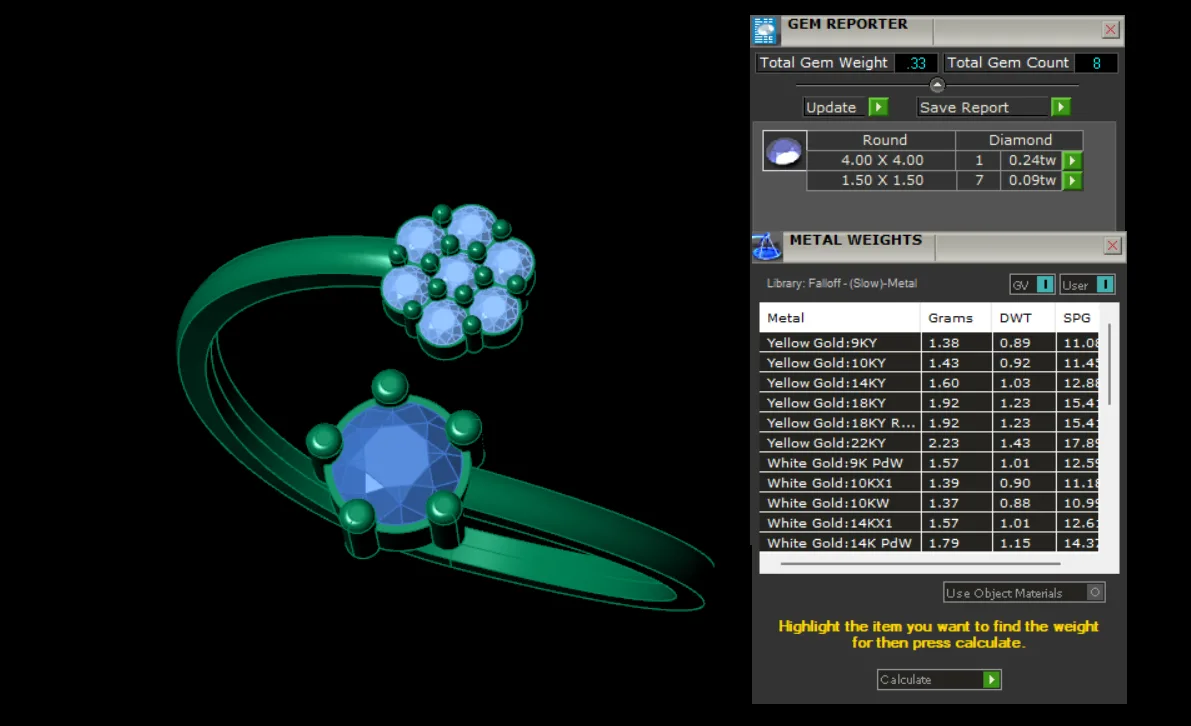The image size is (1191, 726).
Task: Collapse the gem report with round arrow handle
Action: tap(937, 85)
